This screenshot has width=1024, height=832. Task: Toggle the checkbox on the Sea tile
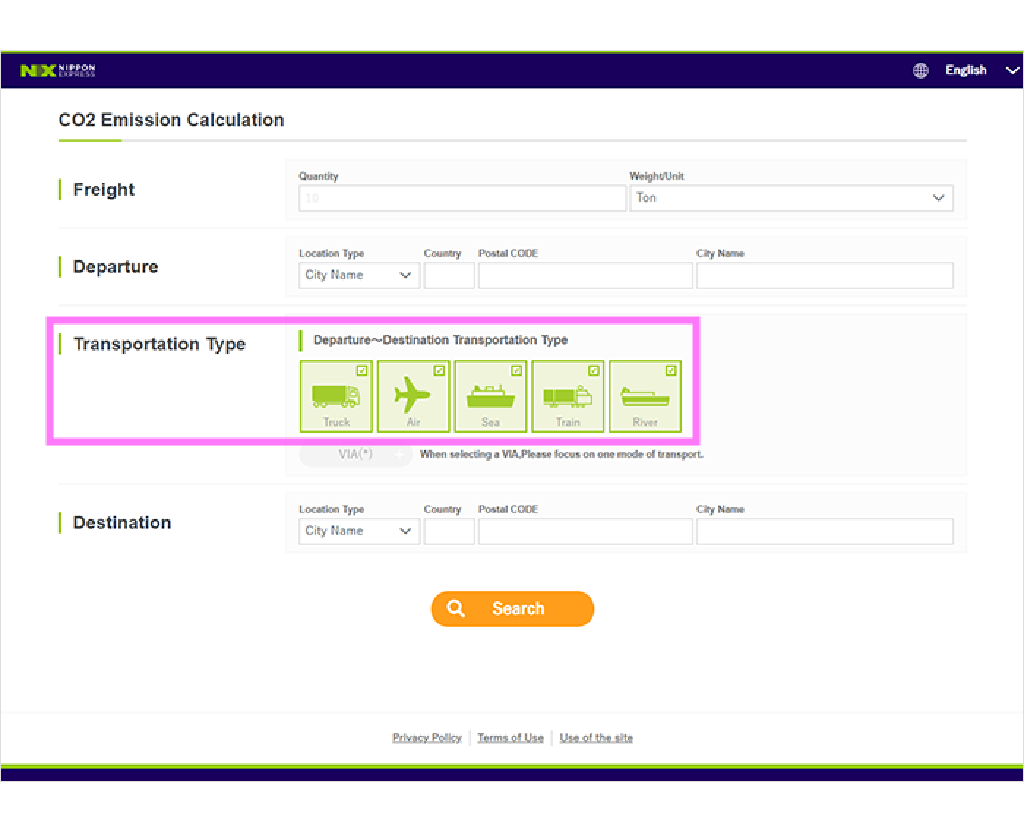pyautogui.click(x=516, y=371)
